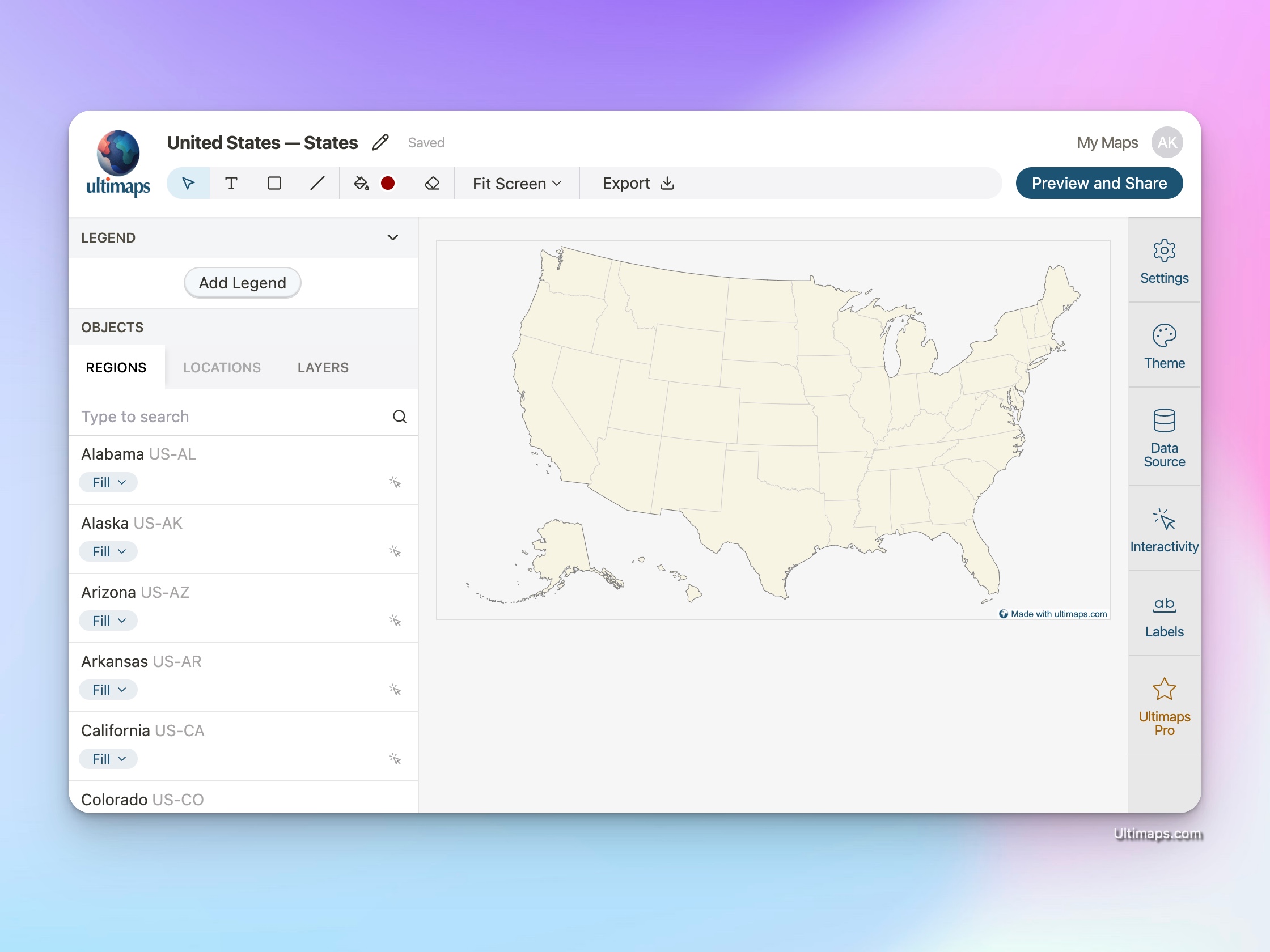The image size is (1270, 952).
Task: Switch to the LAYERS tab
Action: point(323,367)
